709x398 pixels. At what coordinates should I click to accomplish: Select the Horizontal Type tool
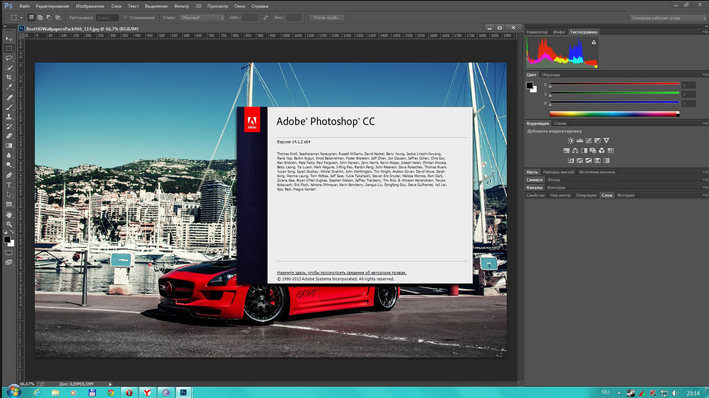[9, 185]
